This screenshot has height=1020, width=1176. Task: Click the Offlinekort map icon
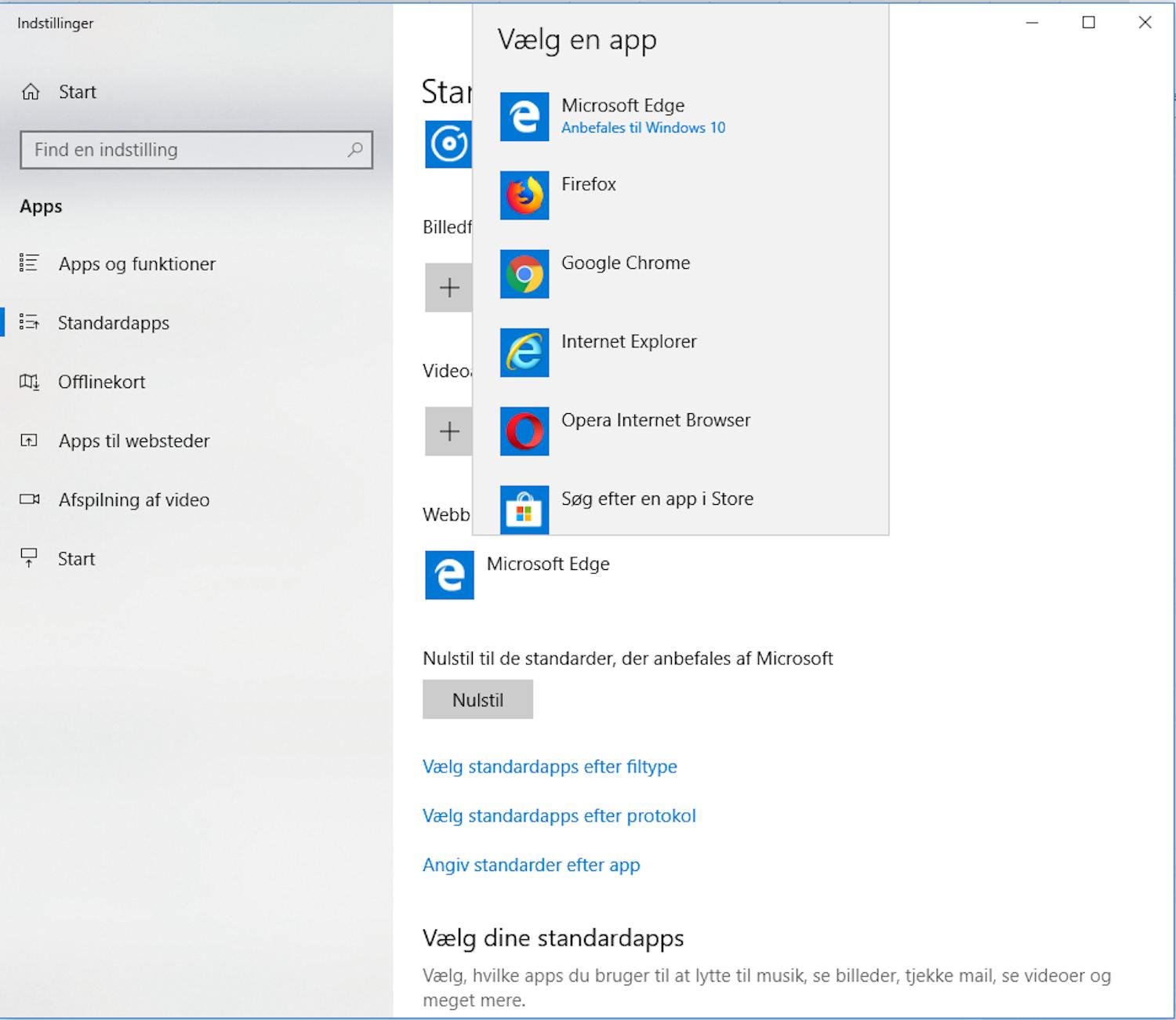[x=30, y=383]
